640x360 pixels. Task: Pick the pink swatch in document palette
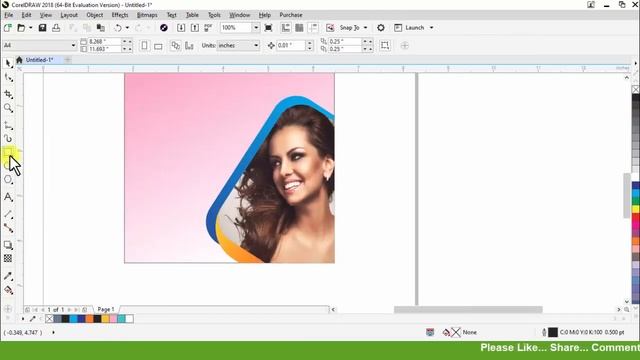[113, 319]
